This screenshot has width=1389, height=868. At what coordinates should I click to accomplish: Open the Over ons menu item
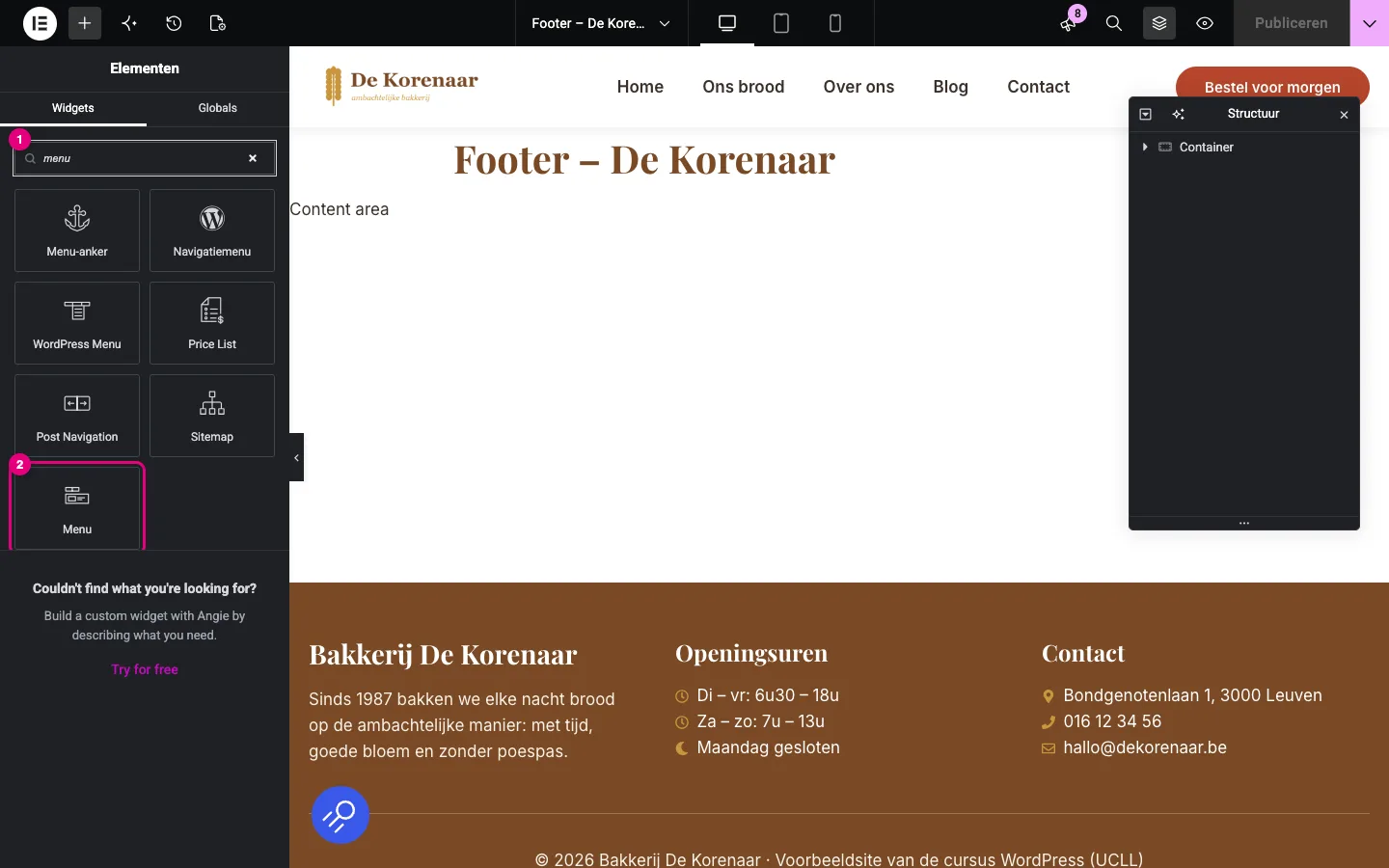pos(858,87)
